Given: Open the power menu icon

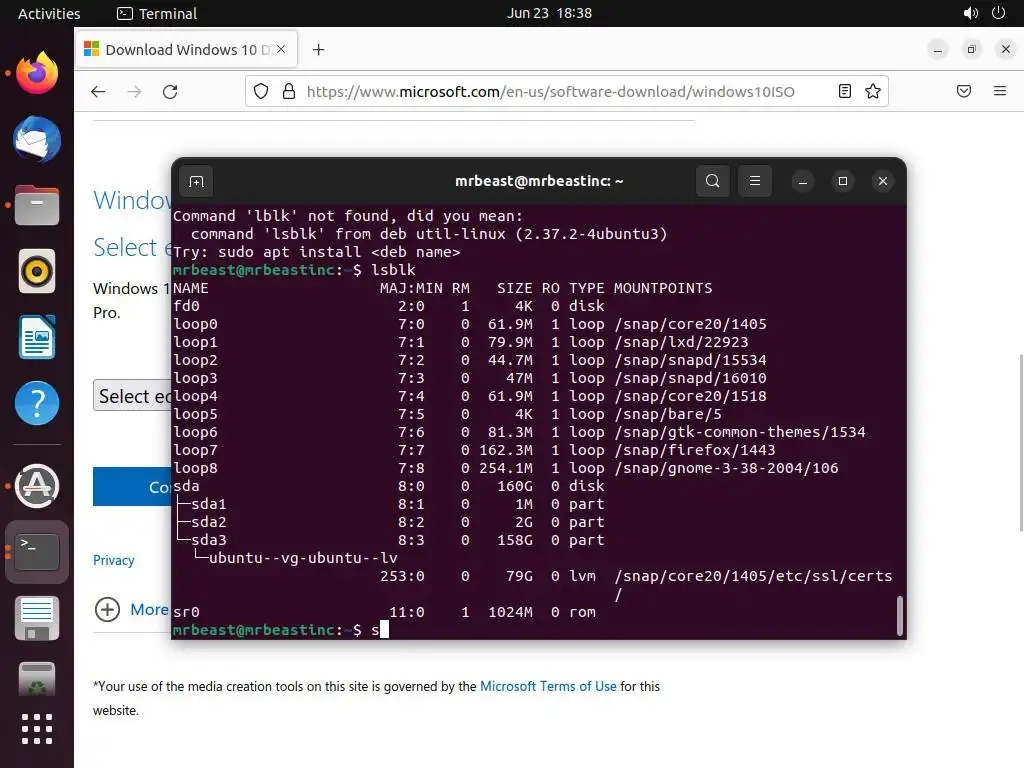Looking at the screenshot, I should 999,13.
